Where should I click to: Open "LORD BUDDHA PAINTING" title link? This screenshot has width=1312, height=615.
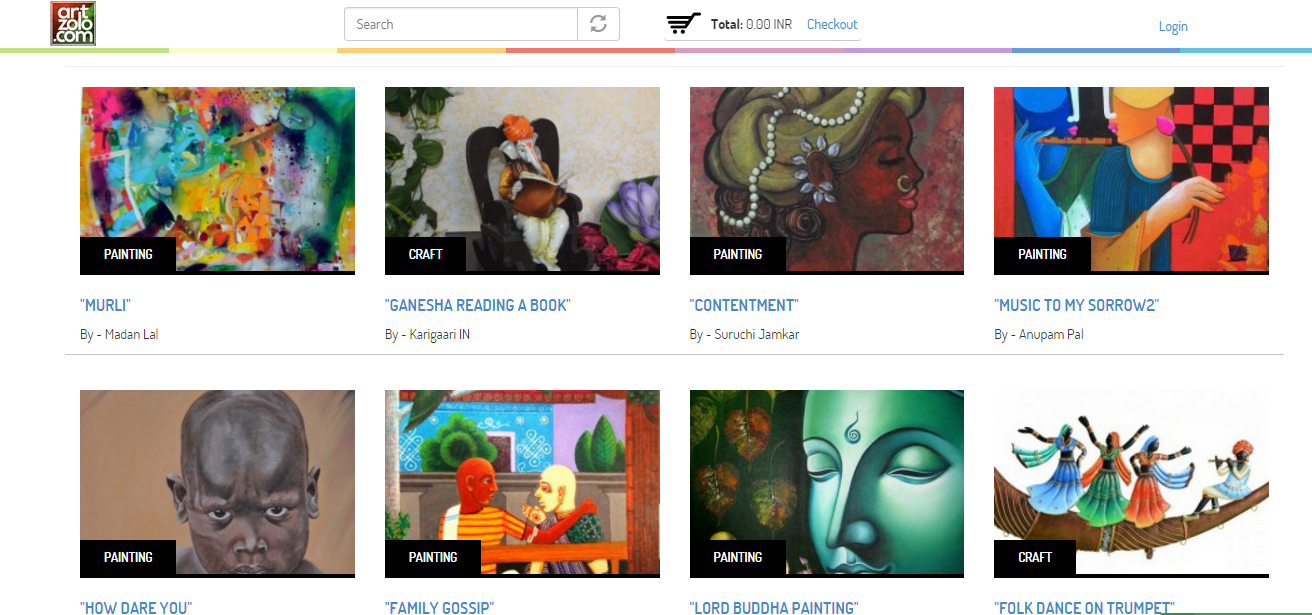click(774, 607)
